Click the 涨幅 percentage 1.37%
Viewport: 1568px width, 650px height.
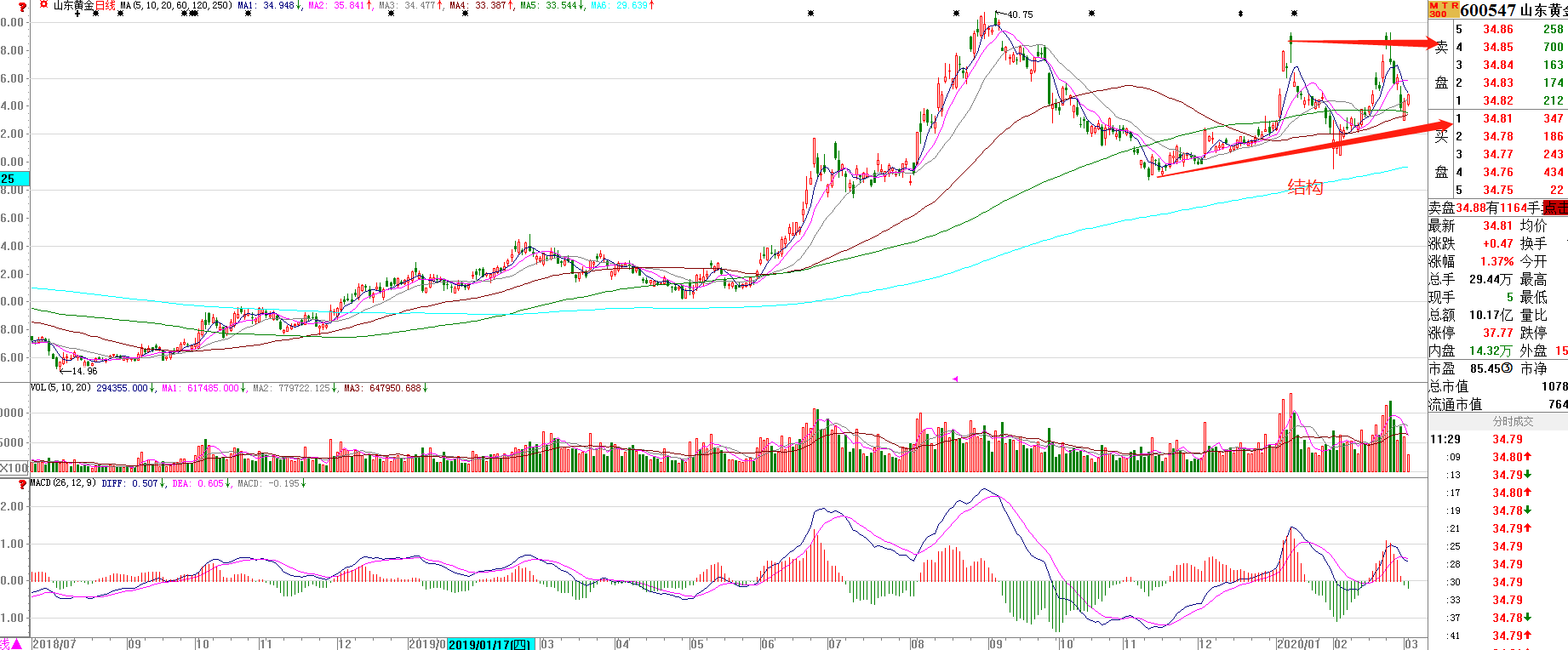click(x=1497, y=261)
